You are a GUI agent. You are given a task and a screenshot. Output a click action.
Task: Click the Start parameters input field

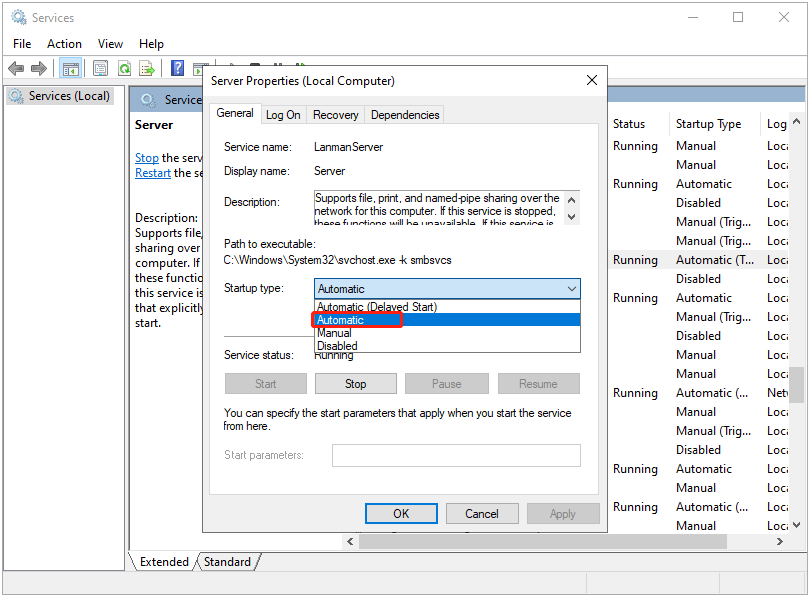(456, 455)
